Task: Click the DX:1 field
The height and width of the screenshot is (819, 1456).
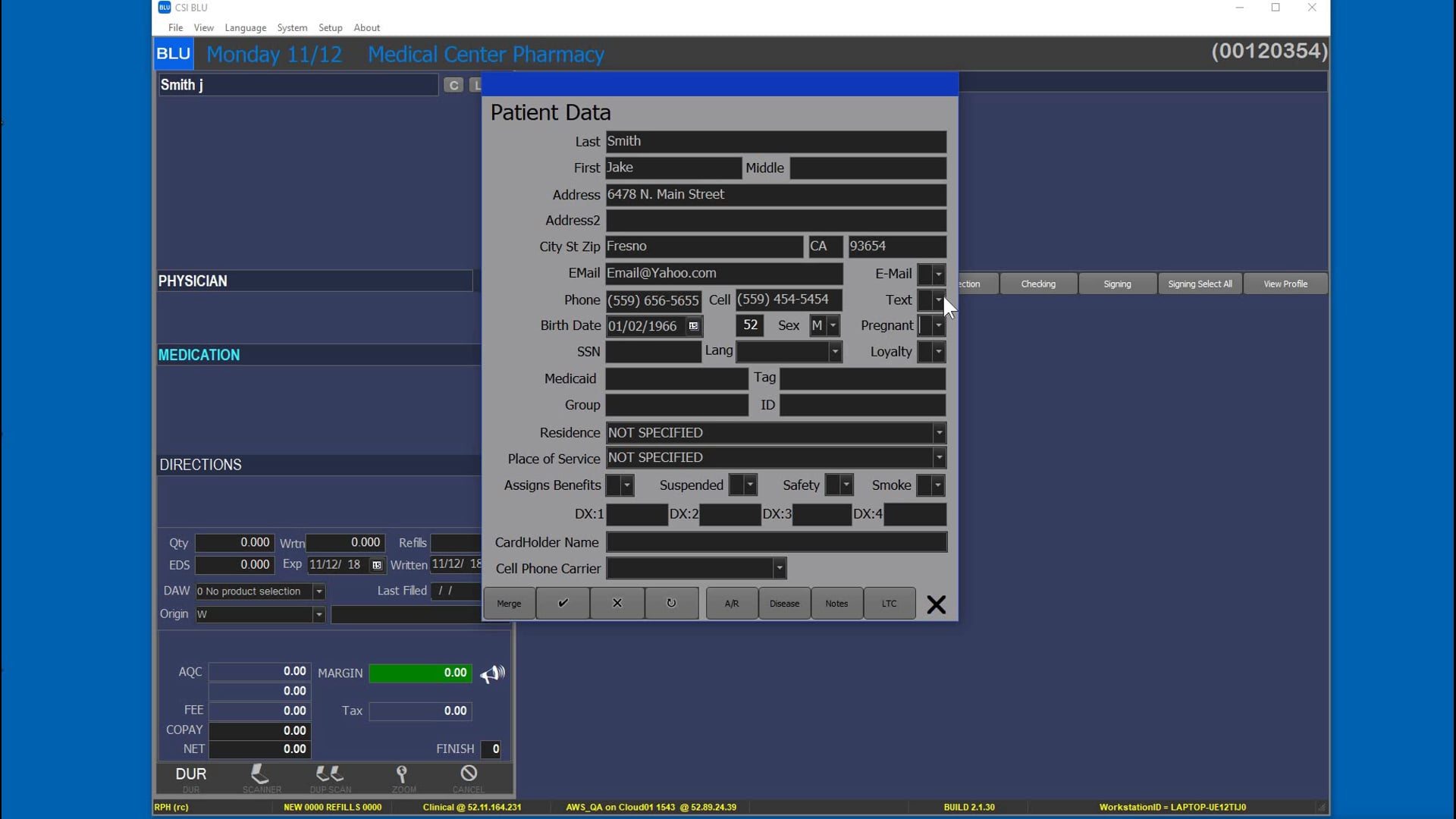Action: pyautogui.click(x=637, y=514)
